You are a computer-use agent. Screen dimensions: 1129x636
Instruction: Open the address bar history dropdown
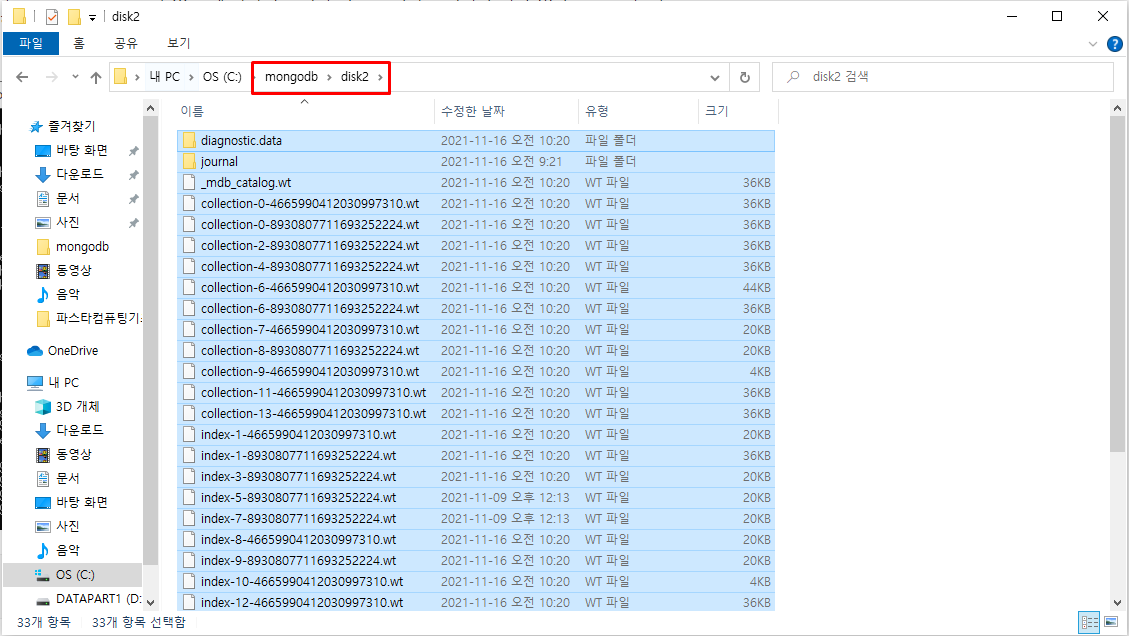(x=714, y=77)
